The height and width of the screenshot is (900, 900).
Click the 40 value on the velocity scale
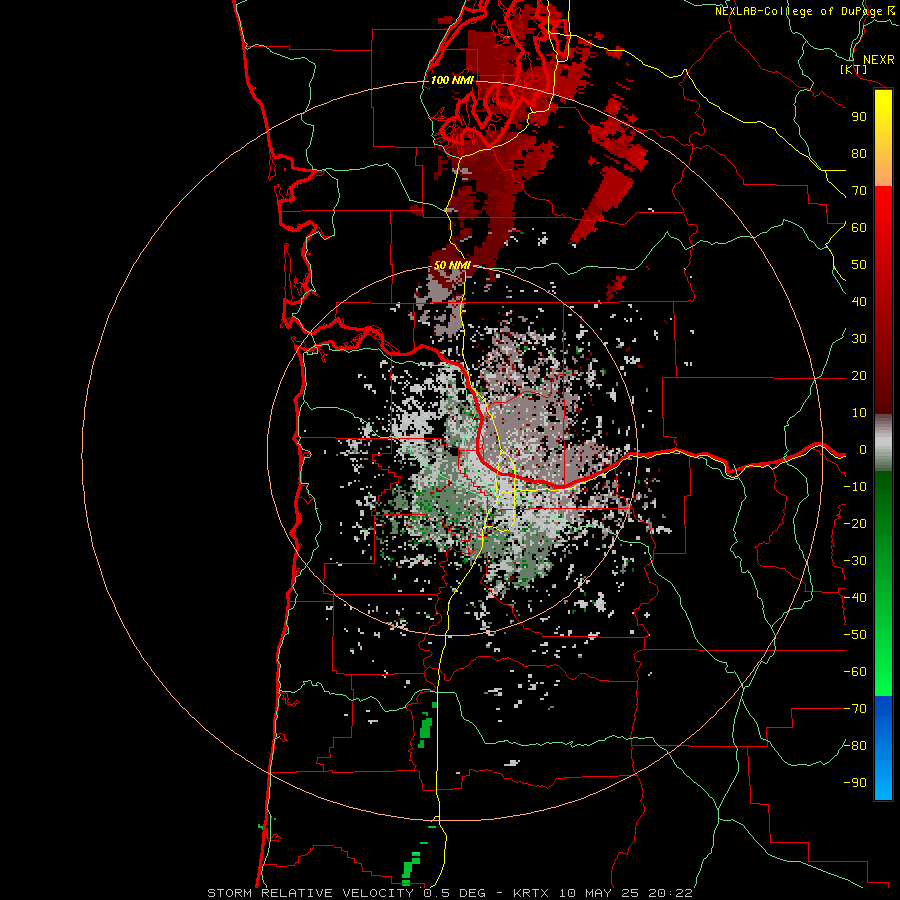click(859, 301)
